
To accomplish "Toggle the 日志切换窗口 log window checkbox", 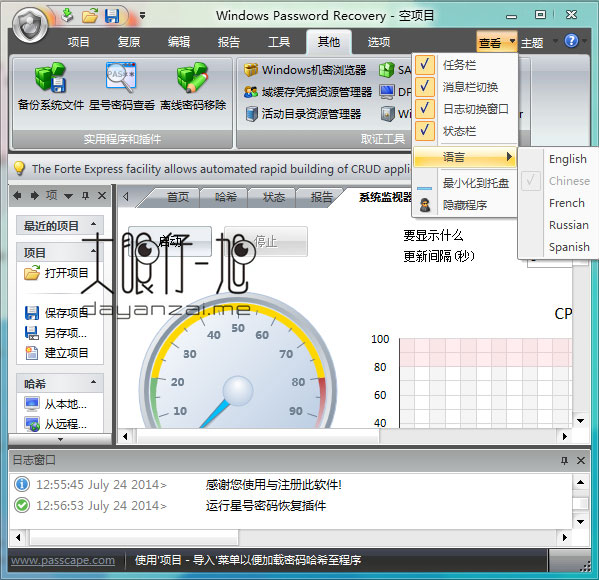I will point(424,109).
